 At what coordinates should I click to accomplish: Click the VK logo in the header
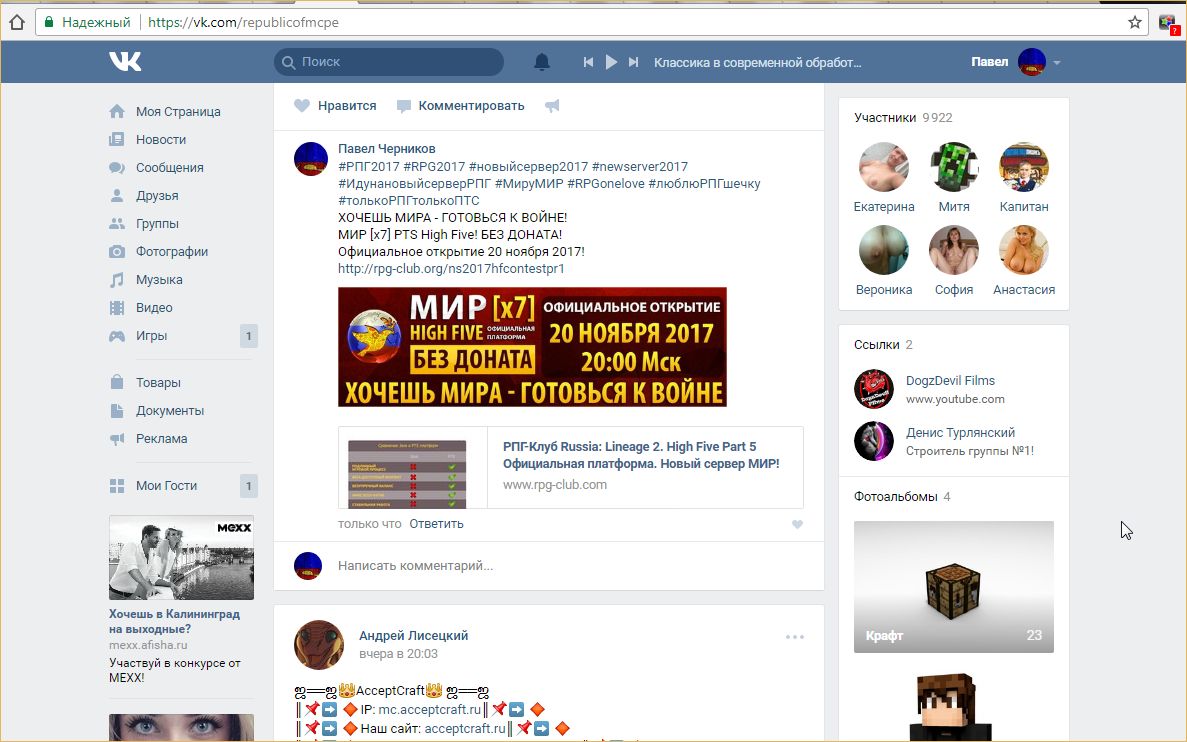click(x=125, y=61)
